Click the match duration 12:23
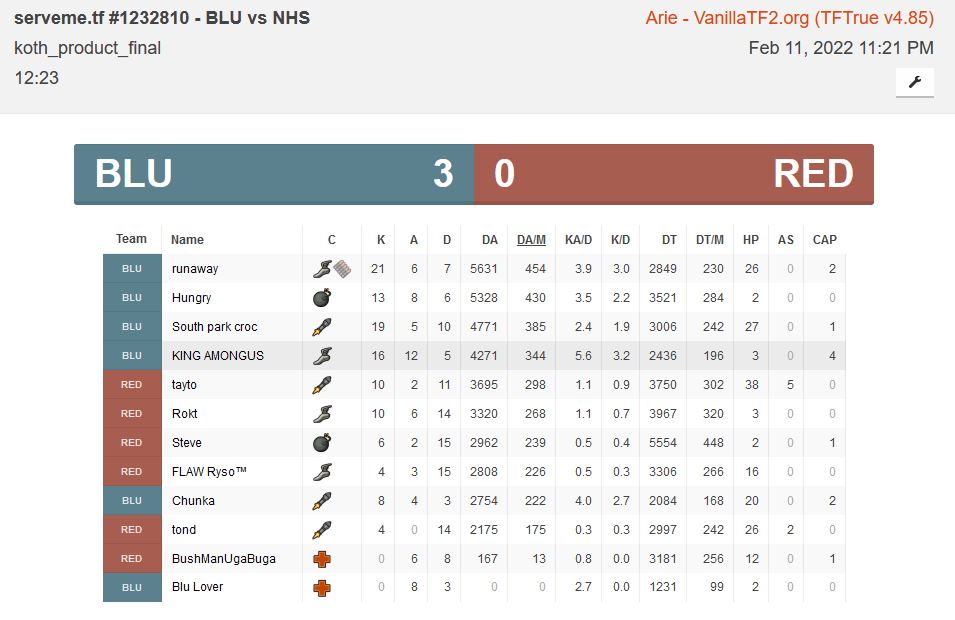955x620 pixels. pyautogui.click(x=37, y=78)
